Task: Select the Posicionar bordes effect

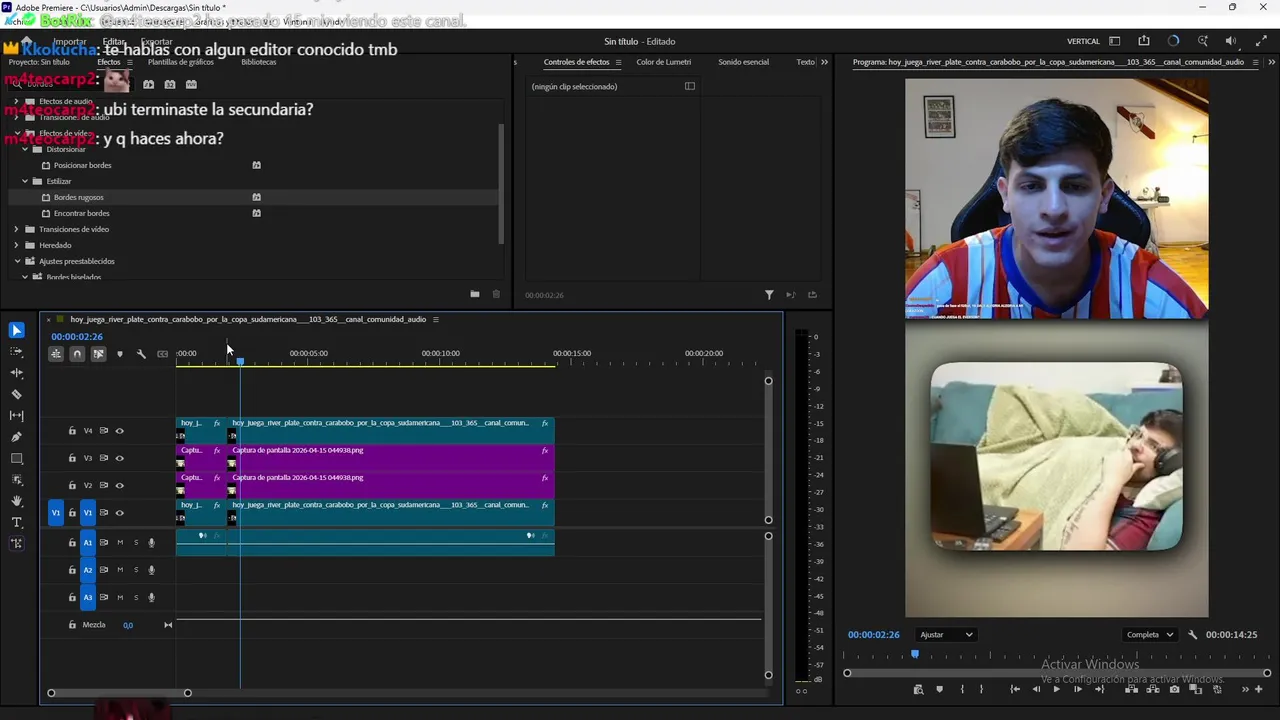Action: tap(82, 165)
